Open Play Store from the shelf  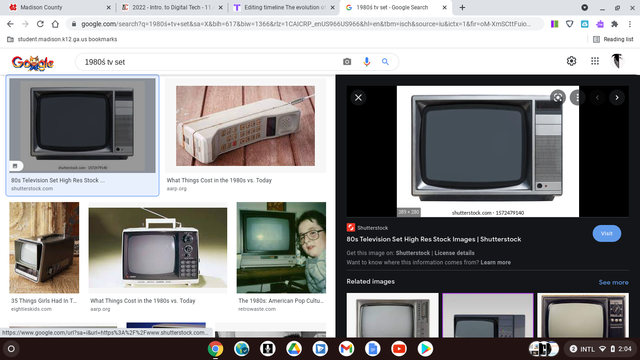[x=425, y=349]
